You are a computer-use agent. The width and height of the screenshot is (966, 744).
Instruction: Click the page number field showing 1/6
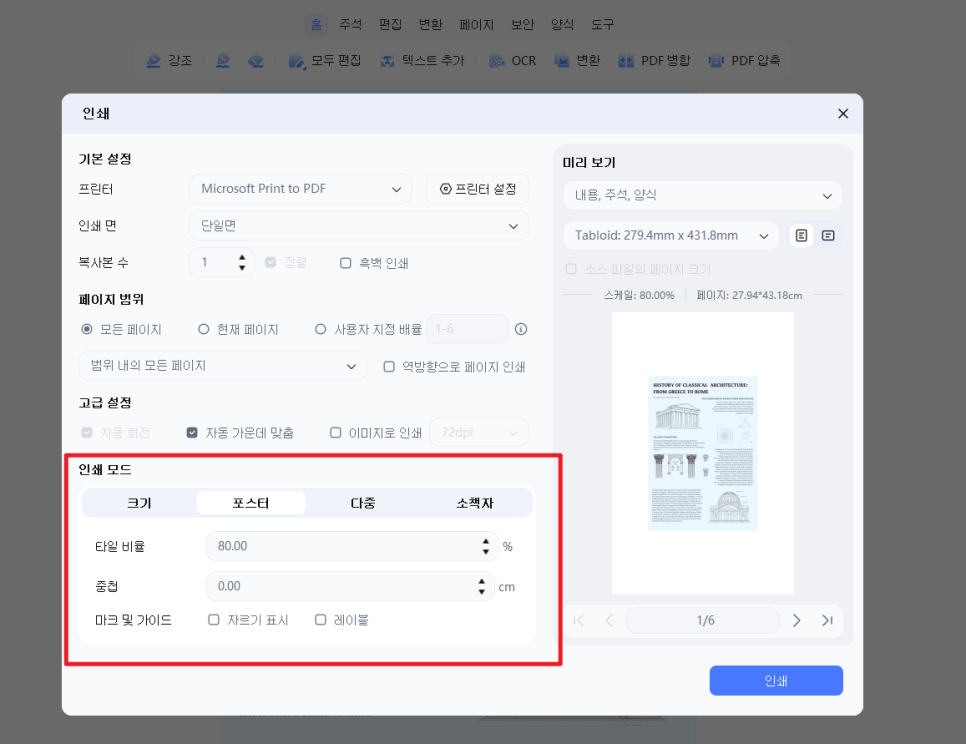tap(703, 620)
